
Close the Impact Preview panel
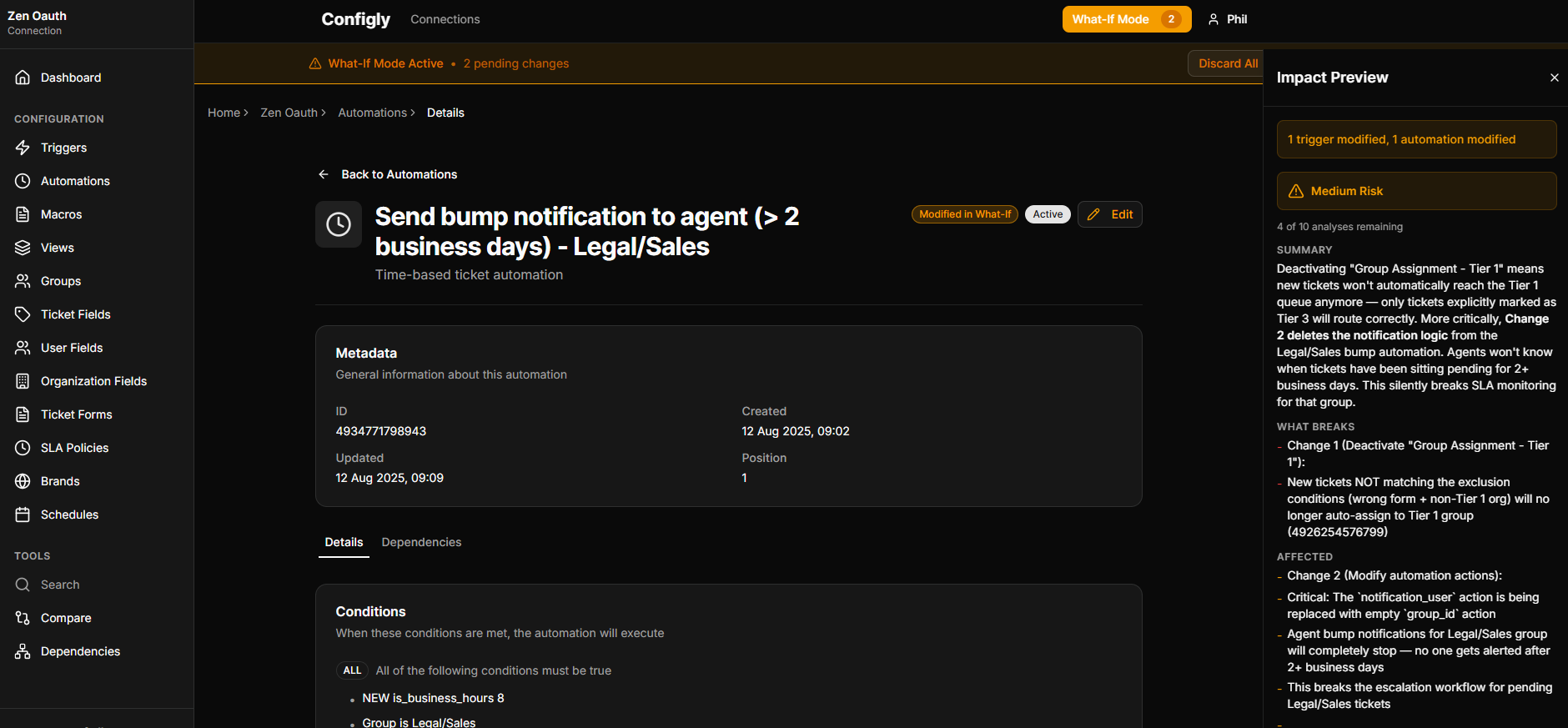point(1554,78)
